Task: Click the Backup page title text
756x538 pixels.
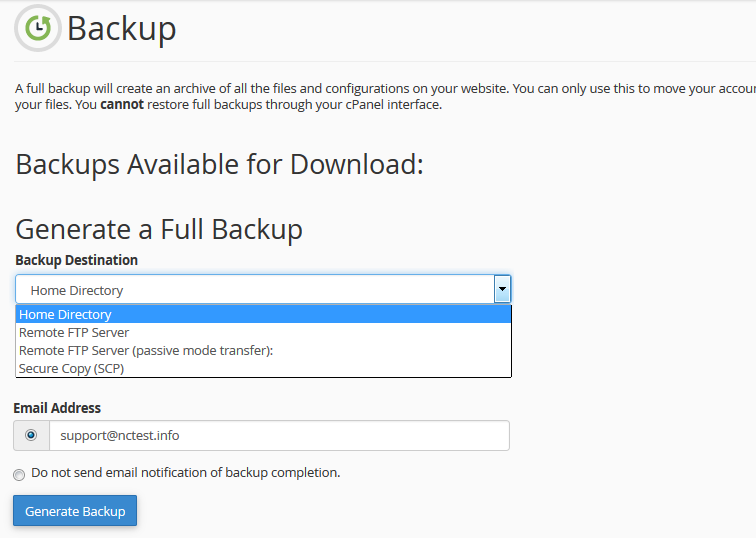Action: click(122, 29)
